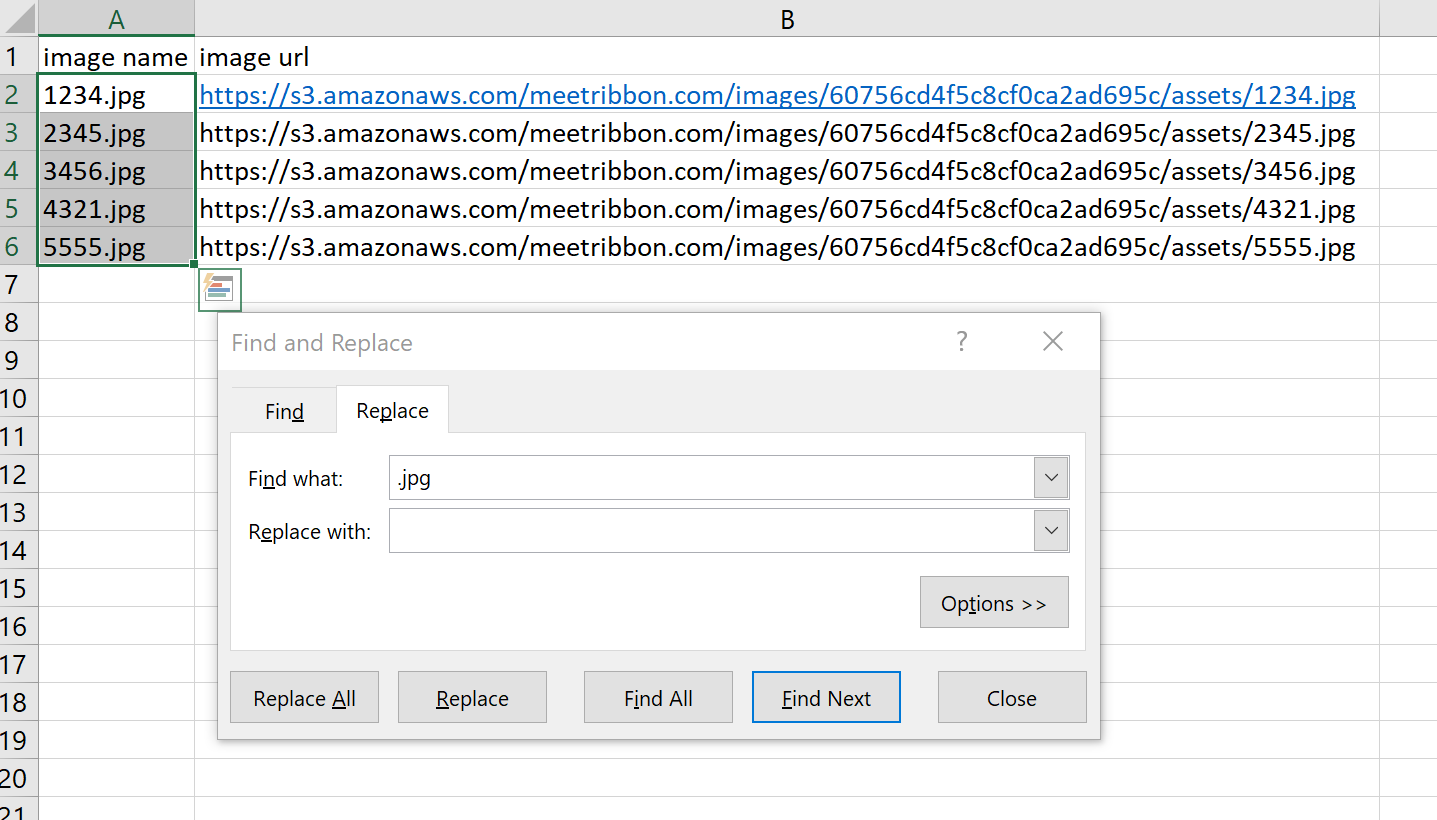Expand the 'Replace with' dropdown arrow

[1051, 531]
